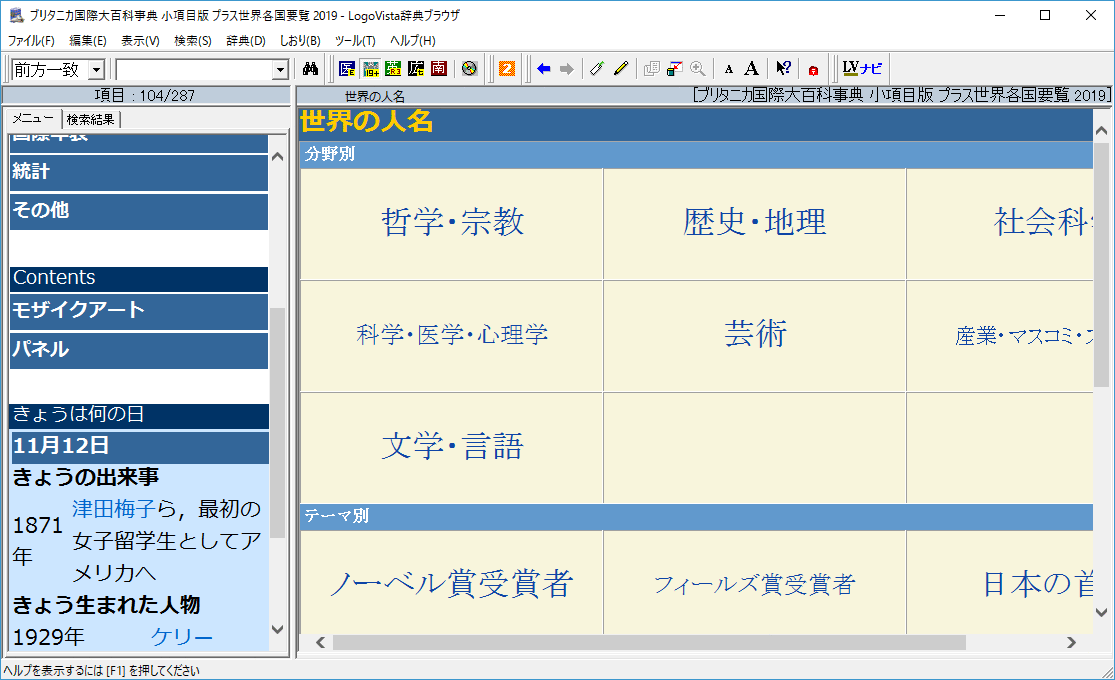Open the 表示(V) menu
1115x680 pixels.
coord(140,41)
